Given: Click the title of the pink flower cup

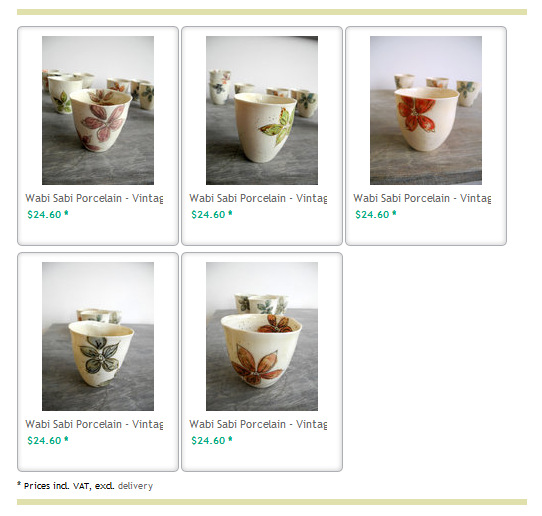Looking at the screenshot, I should 94,198.
